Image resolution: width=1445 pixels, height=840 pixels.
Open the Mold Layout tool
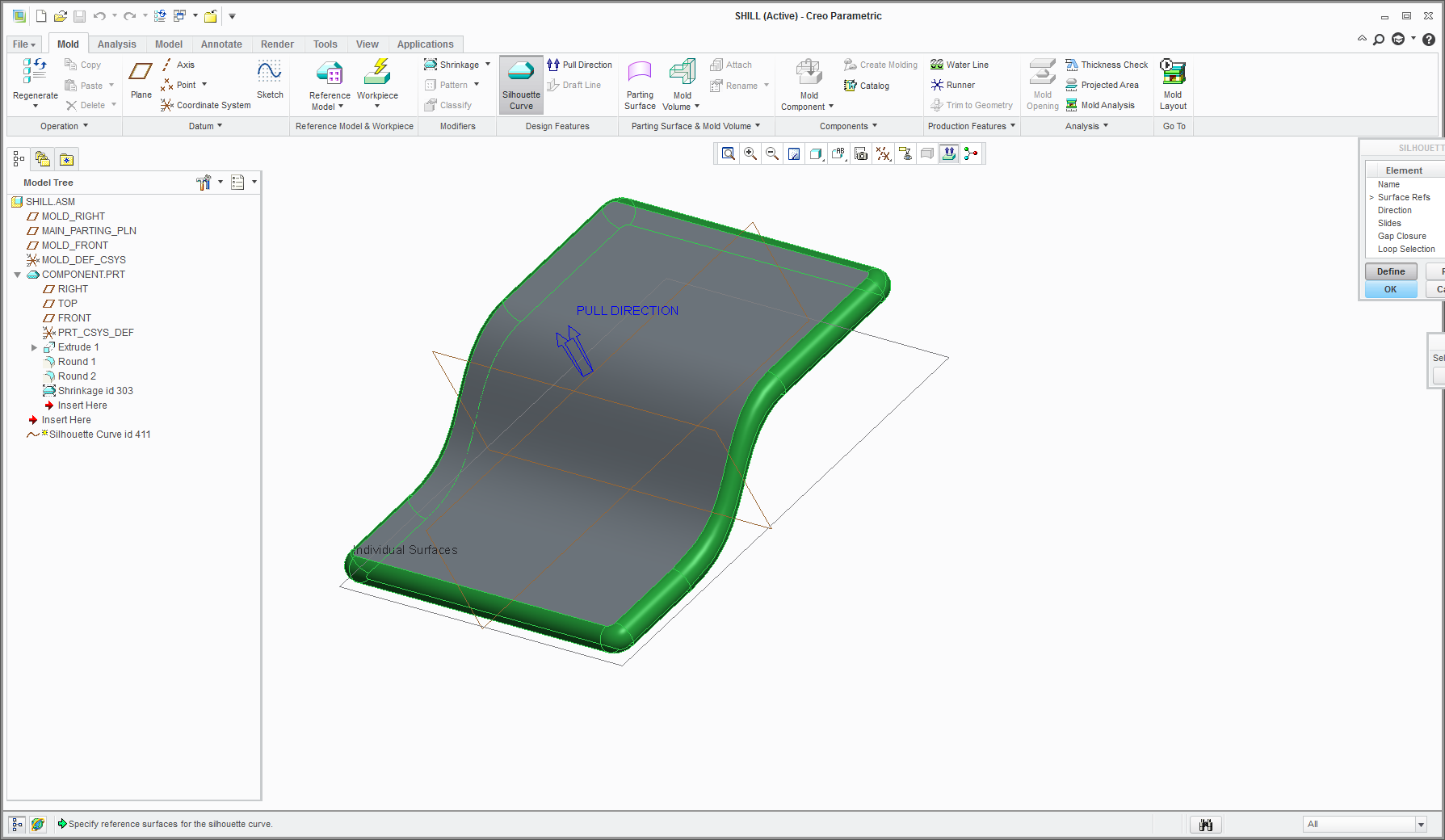(1173, 84)
